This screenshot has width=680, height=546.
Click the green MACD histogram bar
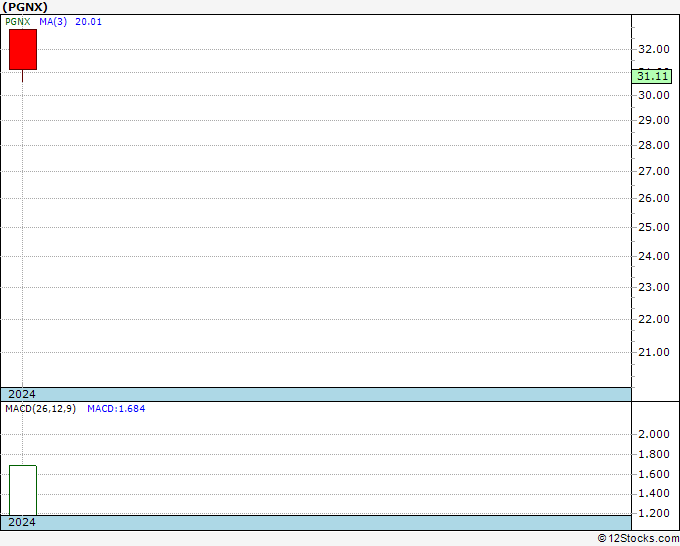(x=23, y=490)
